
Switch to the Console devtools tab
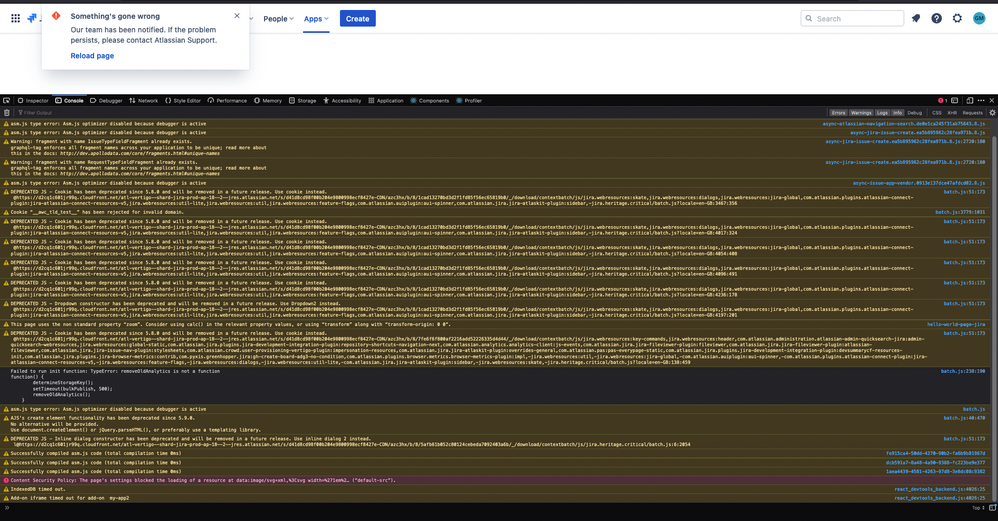click(69, 101)
